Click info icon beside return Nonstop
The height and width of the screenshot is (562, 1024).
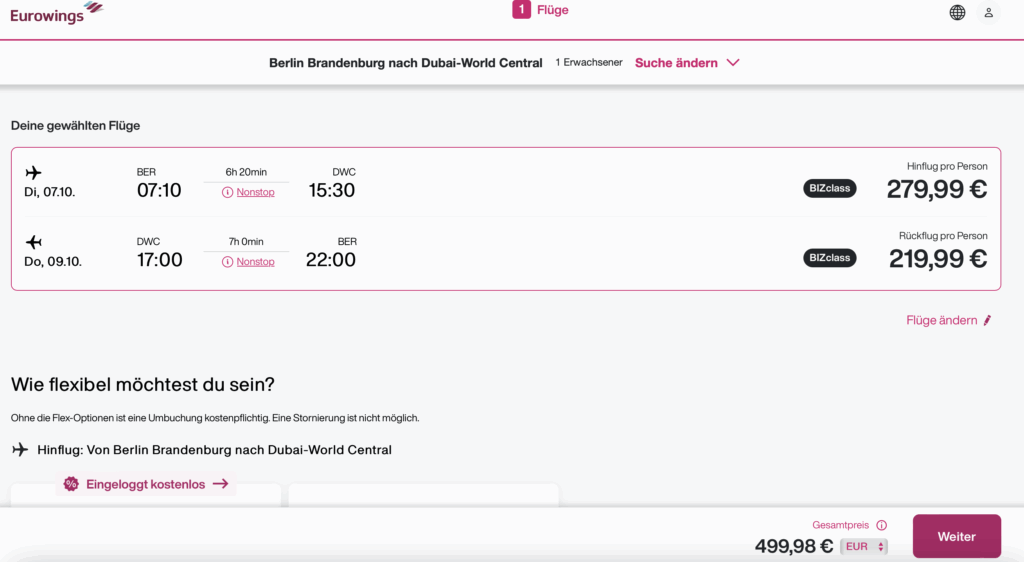(227, 262)
